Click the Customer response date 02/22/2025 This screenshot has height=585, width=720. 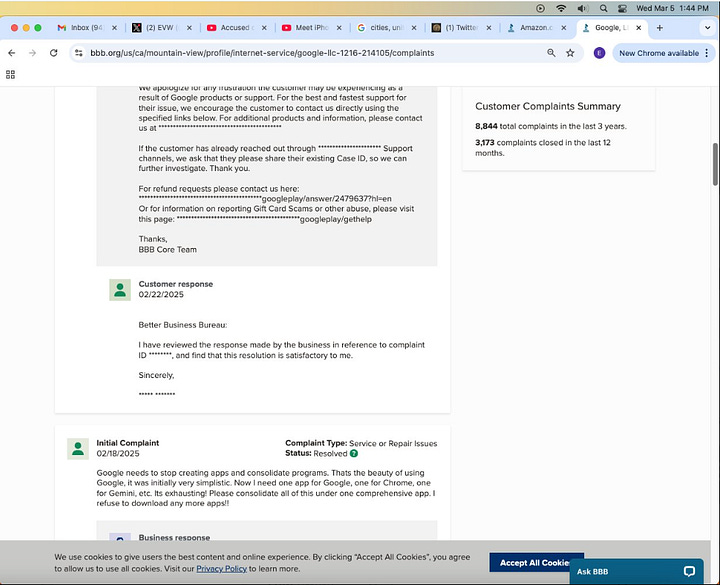161,295
